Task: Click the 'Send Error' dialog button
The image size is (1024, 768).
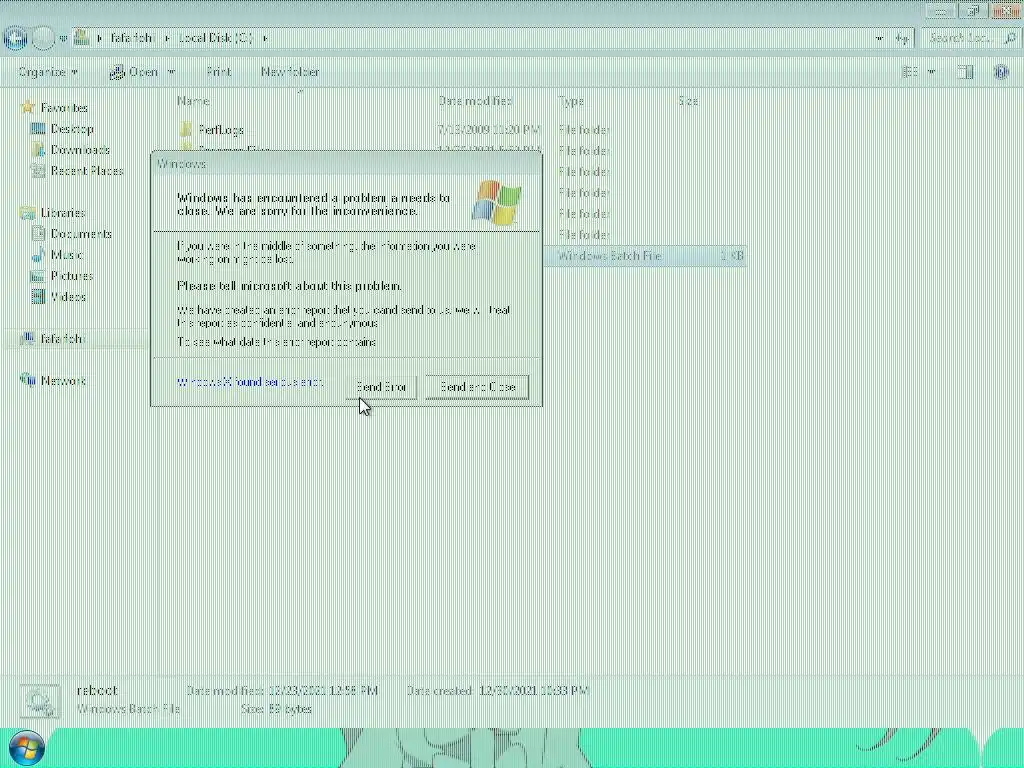Action: point(381,387)
